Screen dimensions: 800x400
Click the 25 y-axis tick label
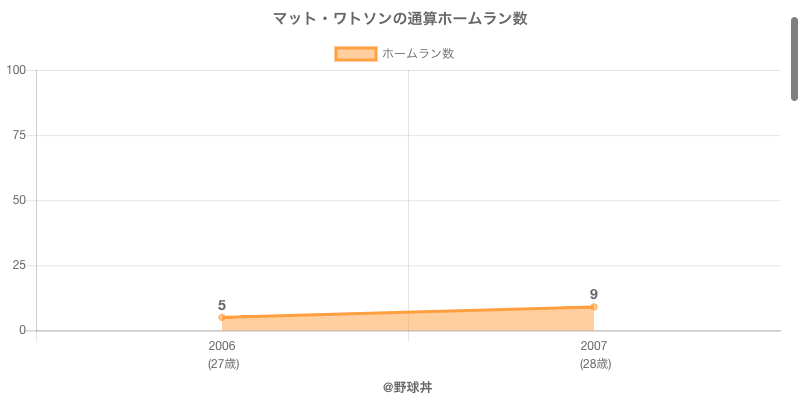(20, 265)
